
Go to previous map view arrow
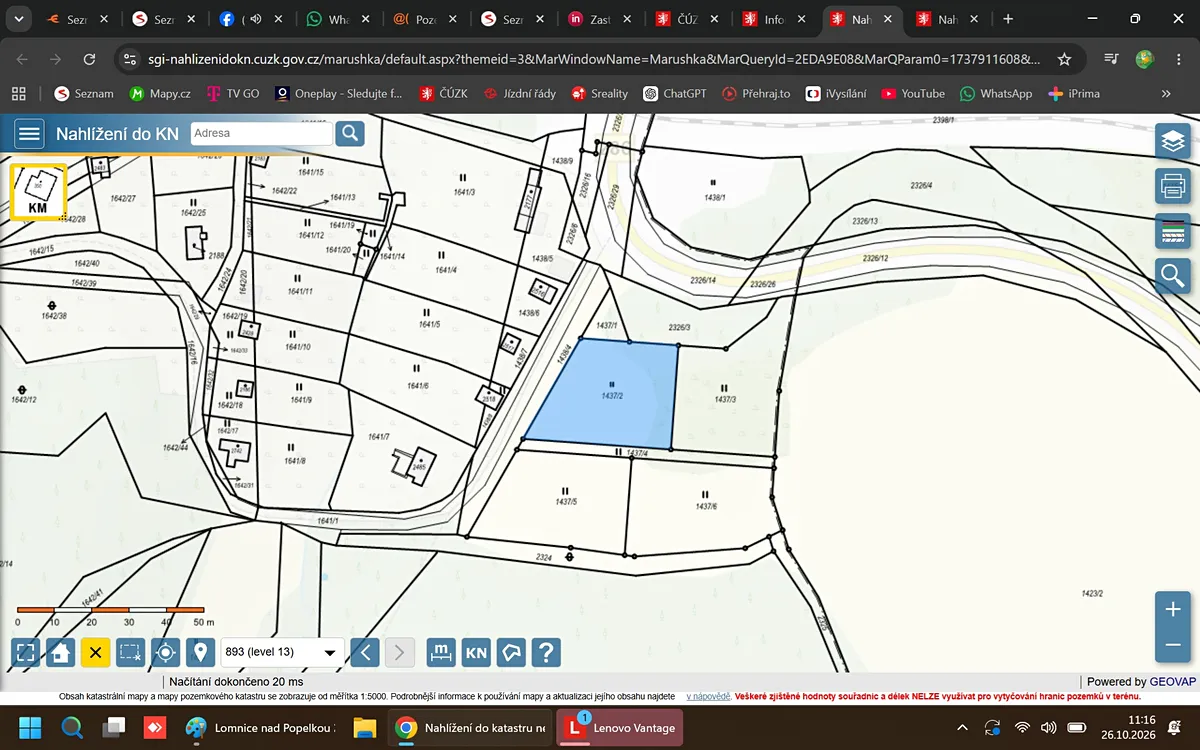(x=365, y=653)
